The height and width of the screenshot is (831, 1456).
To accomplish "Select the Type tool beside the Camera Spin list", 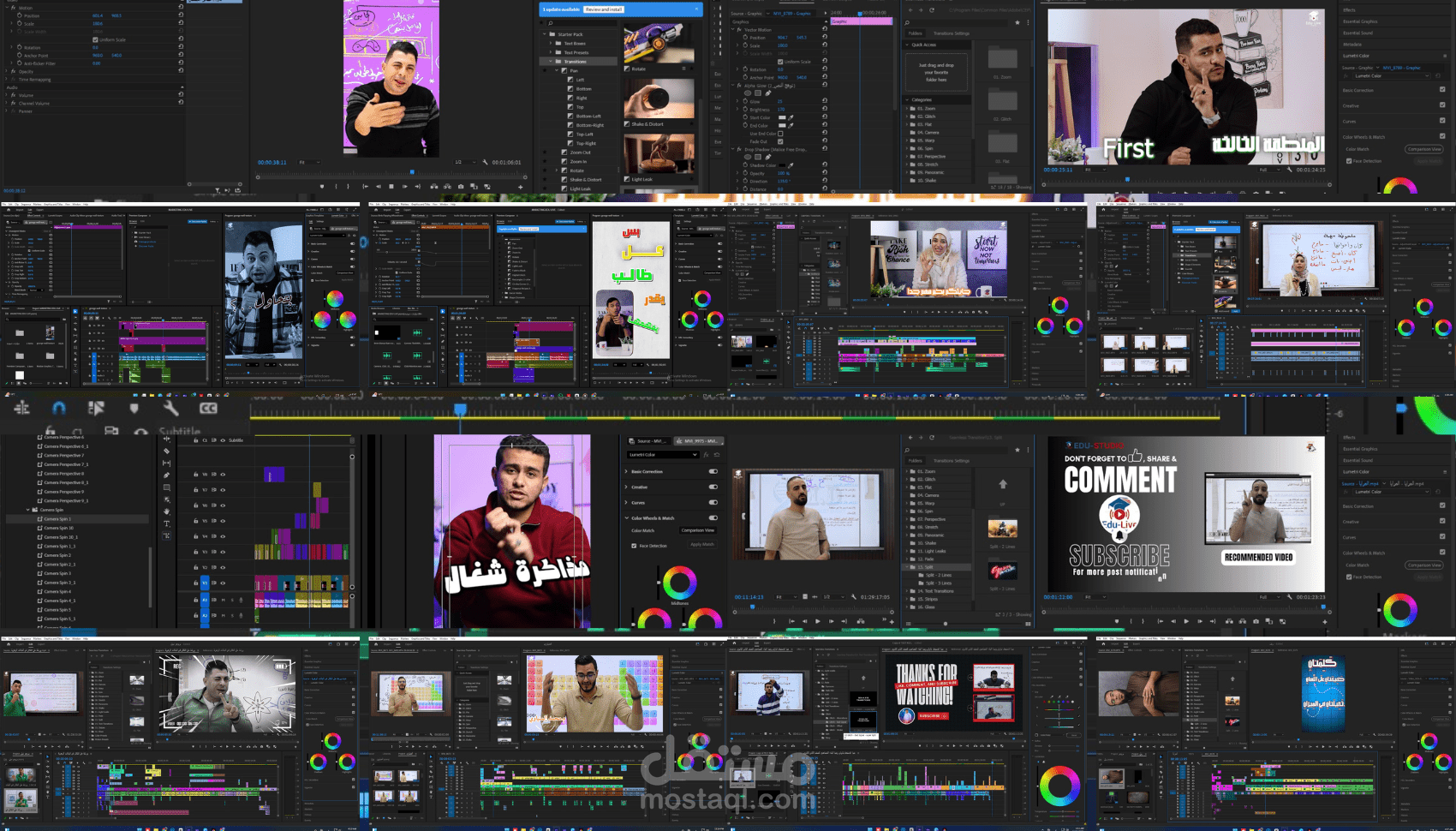I will (166, 523).
